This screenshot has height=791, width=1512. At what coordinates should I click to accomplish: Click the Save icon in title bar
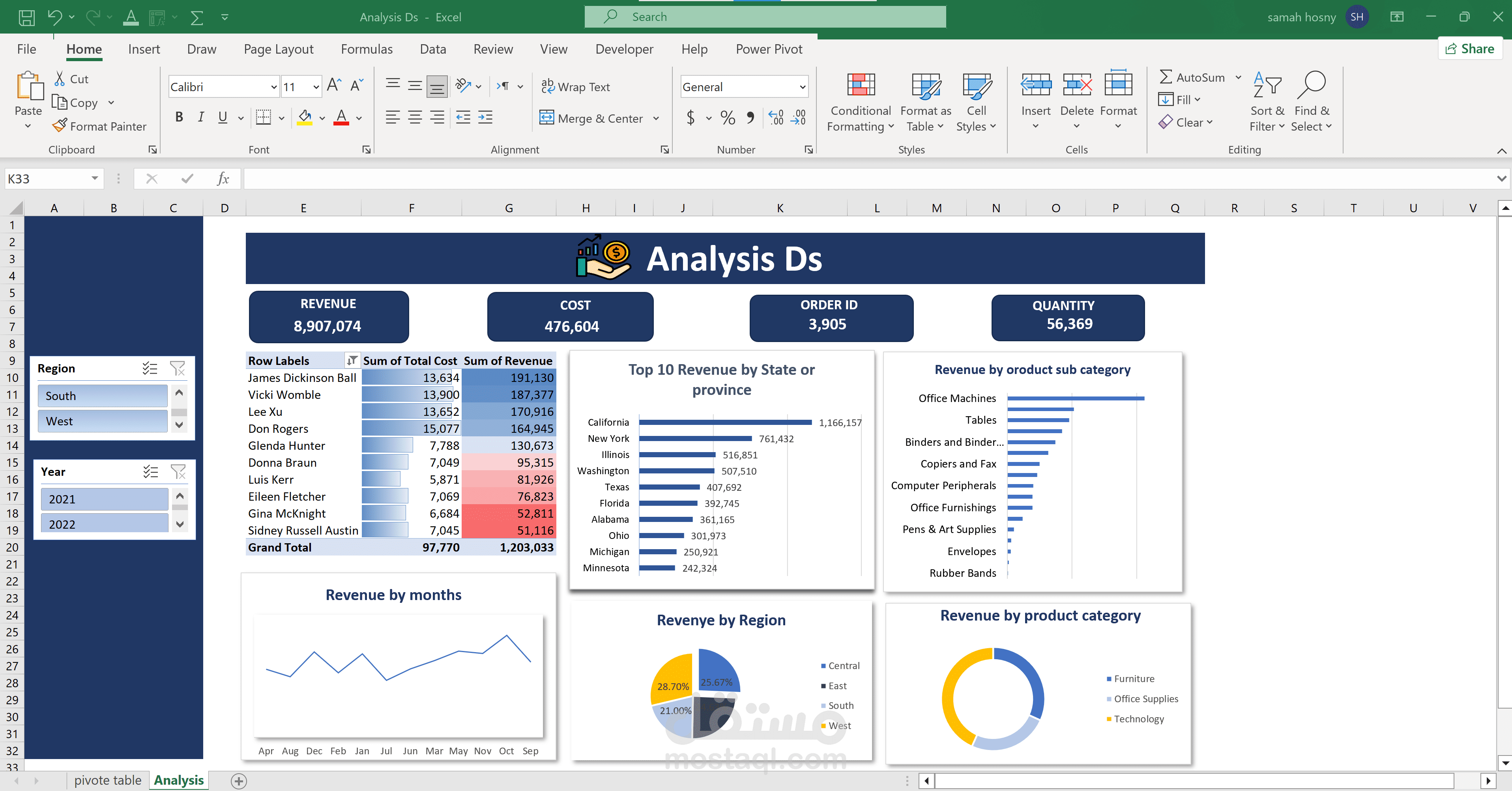(x=26, y=17)
